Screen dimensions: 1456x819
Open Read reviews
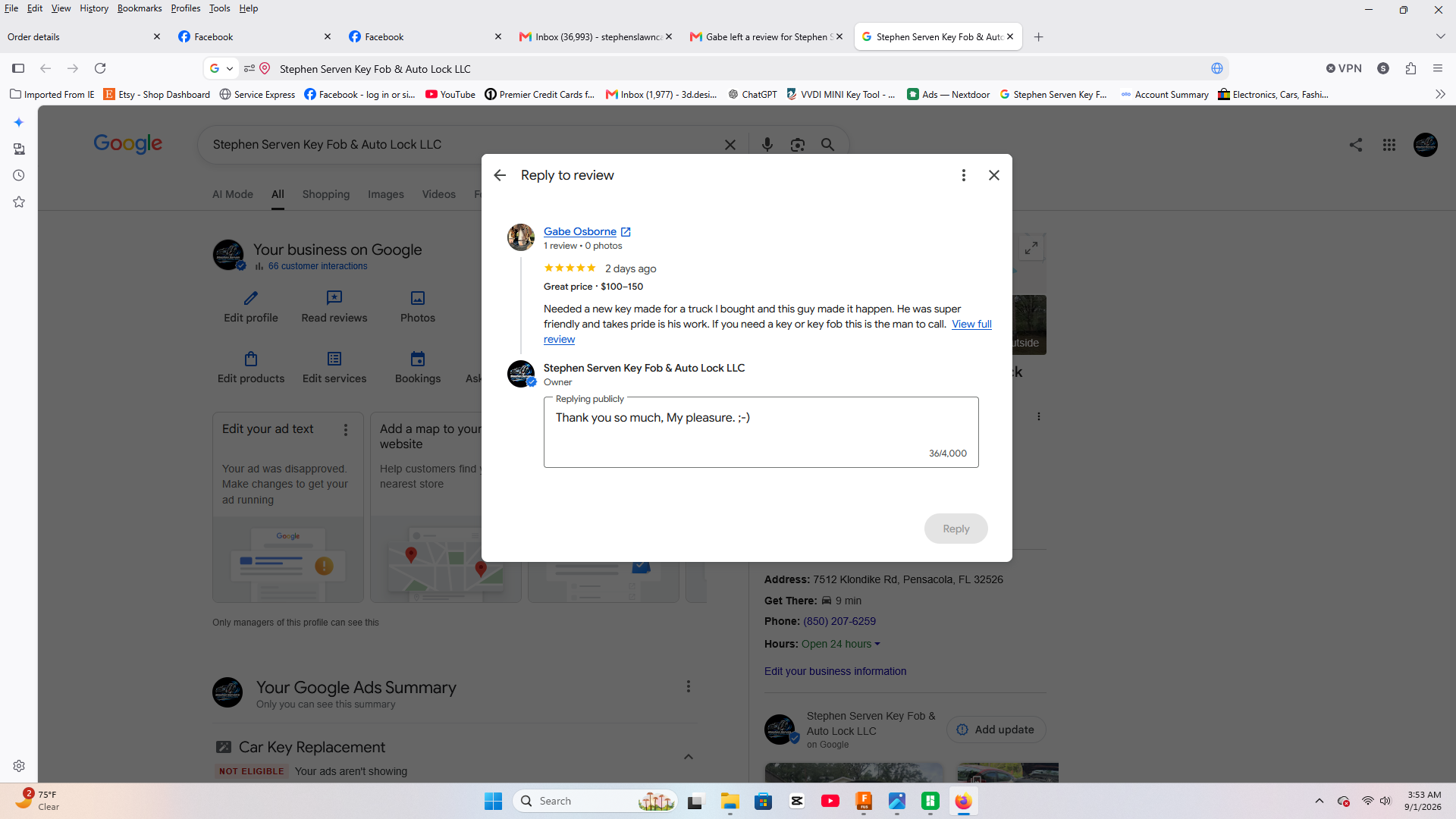(334, 307)
